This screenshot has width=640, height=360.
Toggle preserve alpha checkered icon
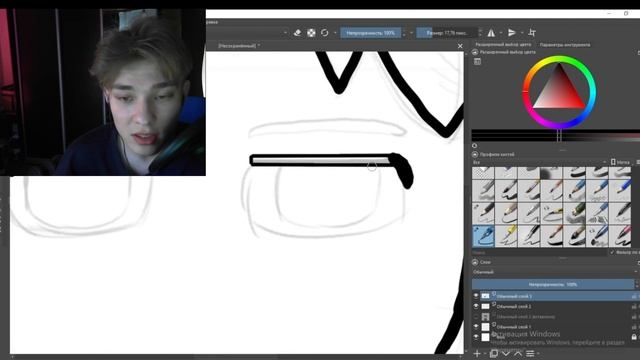point(311,33)
